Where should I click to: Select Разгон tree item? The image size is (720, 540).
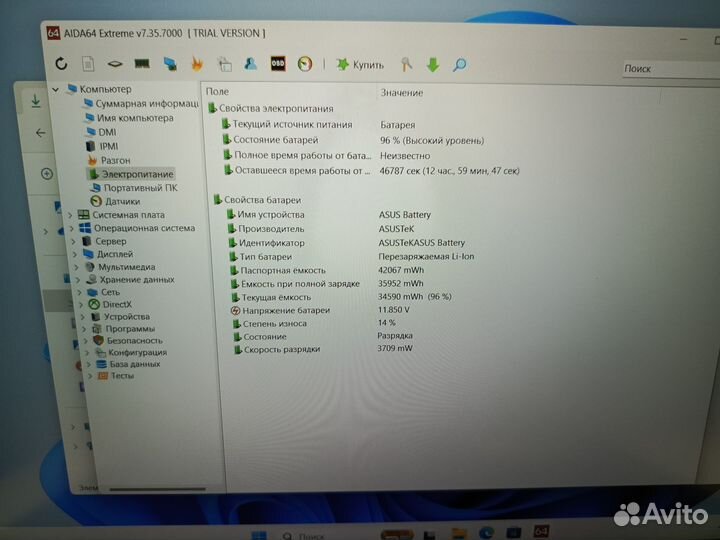point(109,160)
